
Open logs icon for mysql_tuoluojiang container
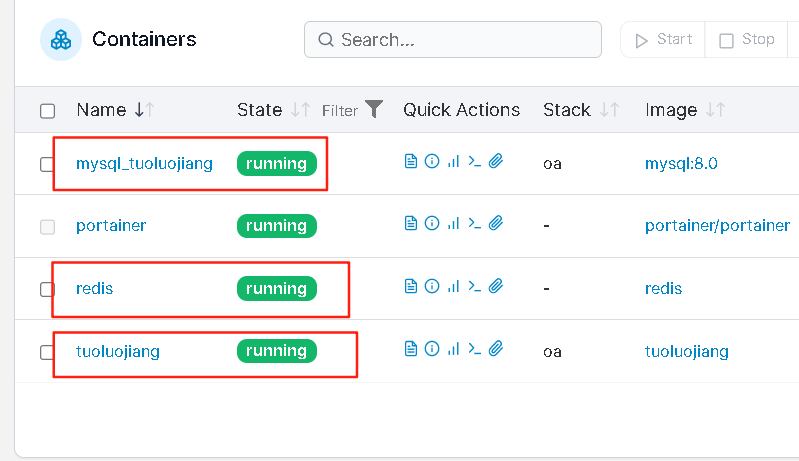point(411,161)
